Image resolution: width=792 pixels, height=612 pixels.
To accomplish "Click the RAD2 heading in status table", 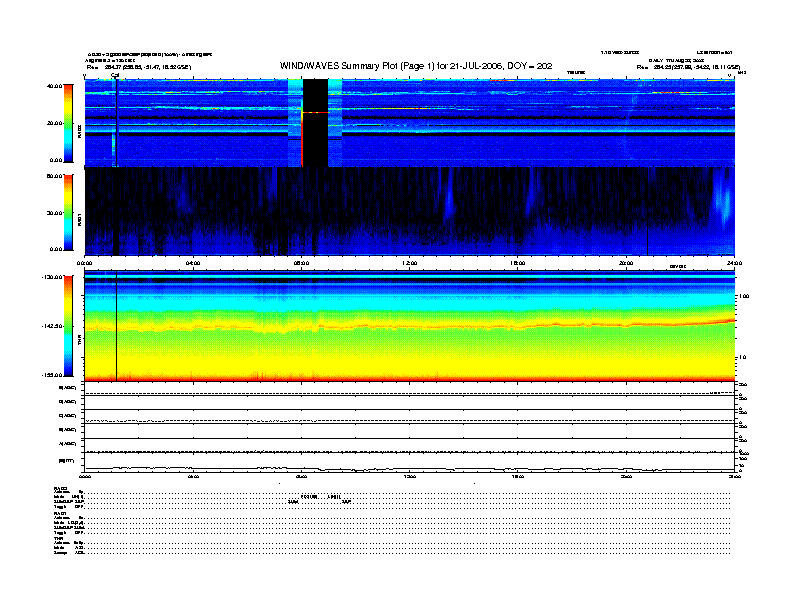I will click(61, 488).
